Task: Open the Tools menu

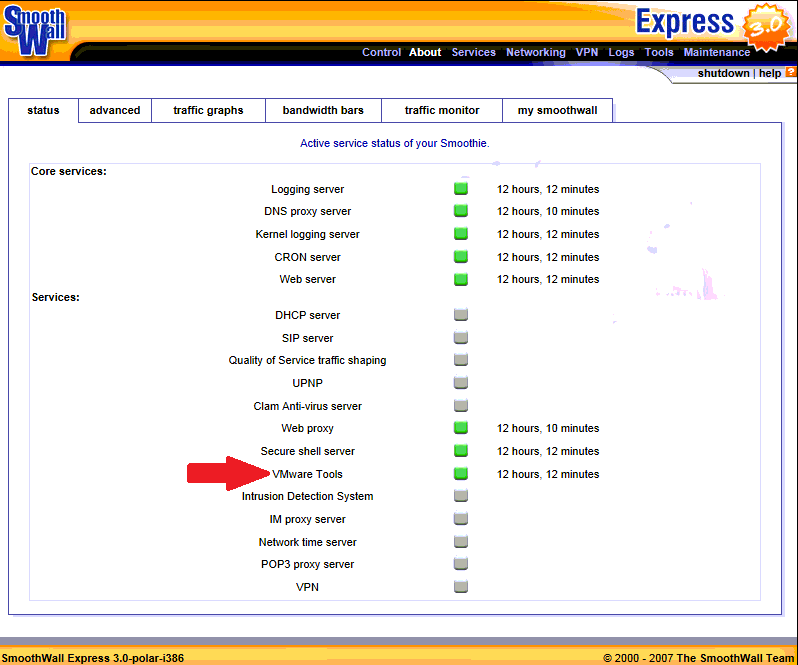Action: (659, 52)
